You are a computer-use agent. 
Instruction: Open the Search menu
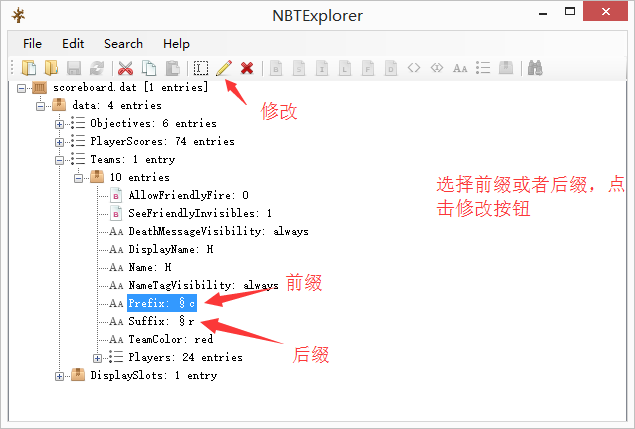123,44
